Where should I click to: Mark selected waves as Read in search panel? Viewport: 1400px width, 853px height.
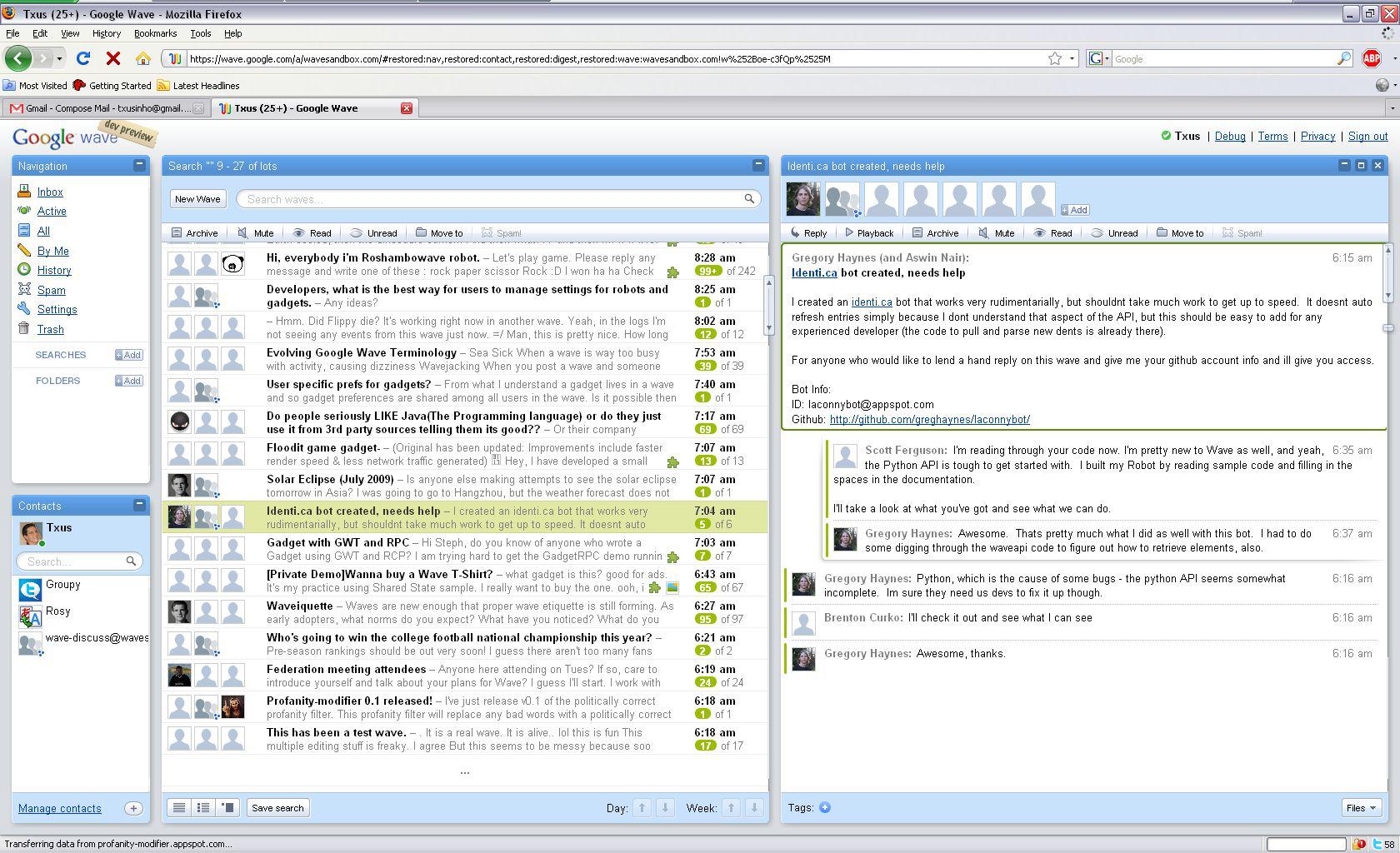coord(312,233)
